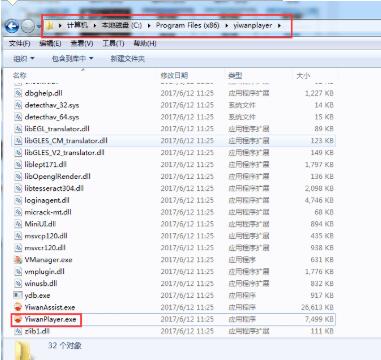Click the detecthav_32.sys file icon
This screenshot has width=381, height=360.
point(18,105)
